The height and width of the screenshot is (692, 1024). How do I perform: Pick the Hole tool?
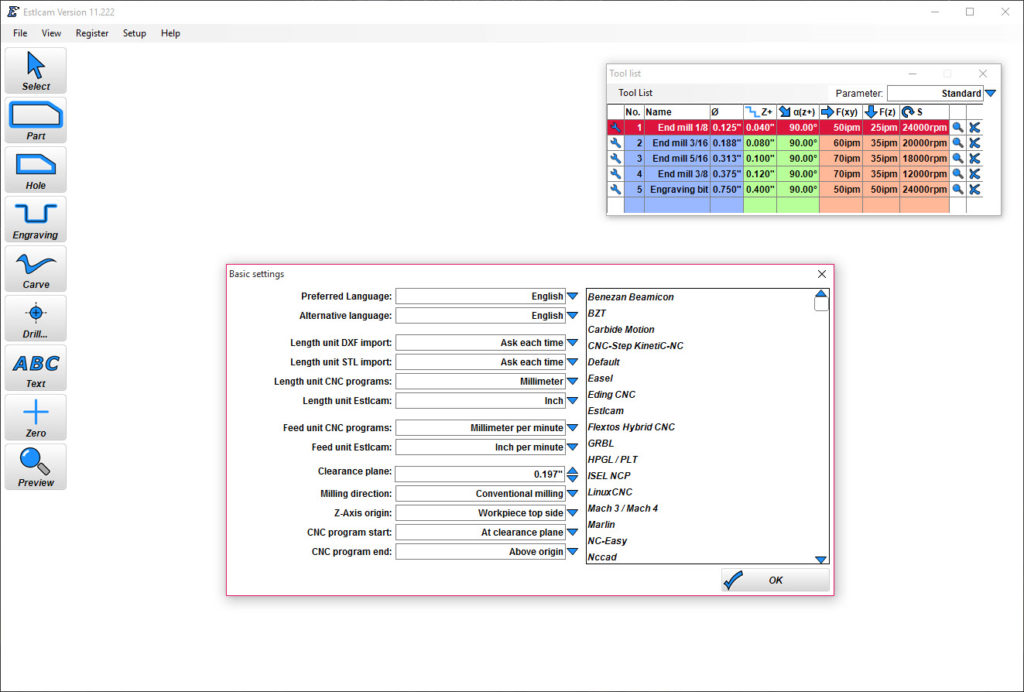(35, 170)
